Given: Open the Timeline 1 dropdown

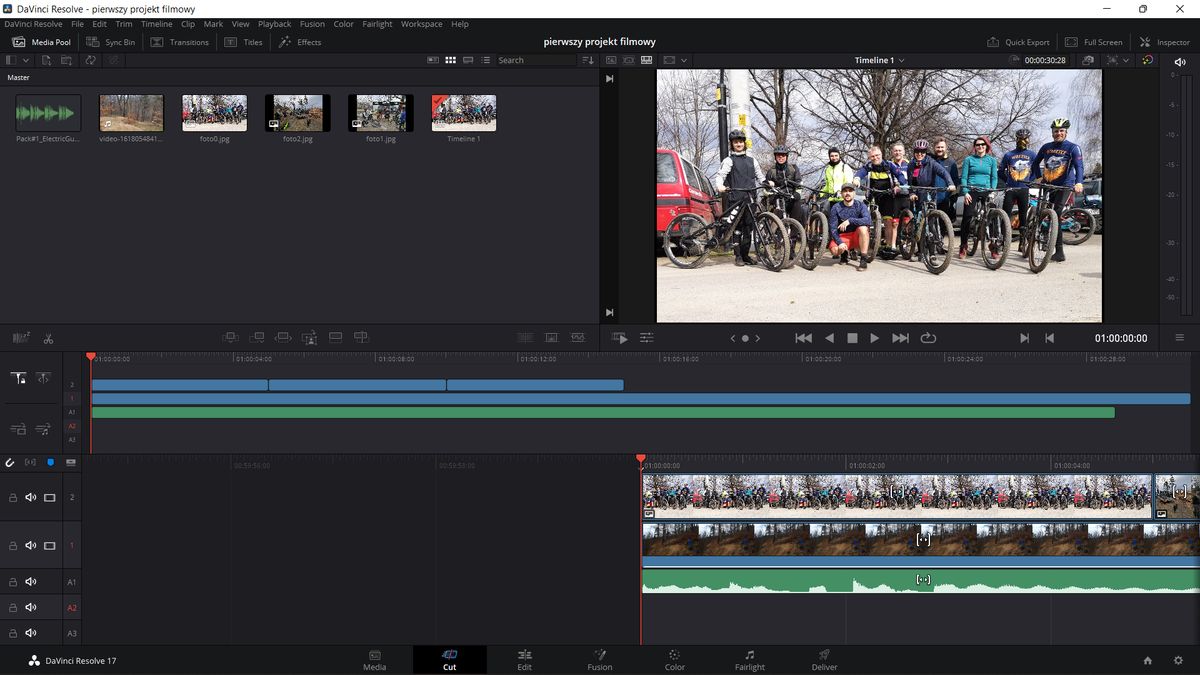Looking at the screenshot, I should (x=877, y=59).
